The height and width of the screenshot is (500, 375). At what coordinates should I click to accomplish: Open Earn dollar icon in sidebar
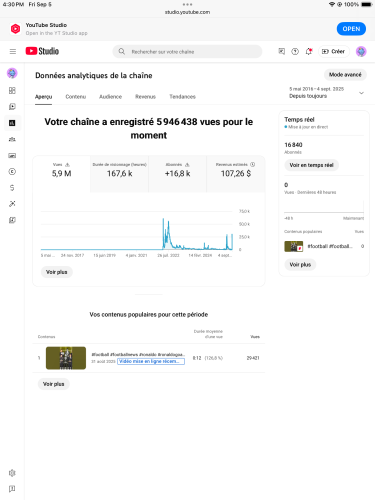pyautogui.click(x=12, y=188)
